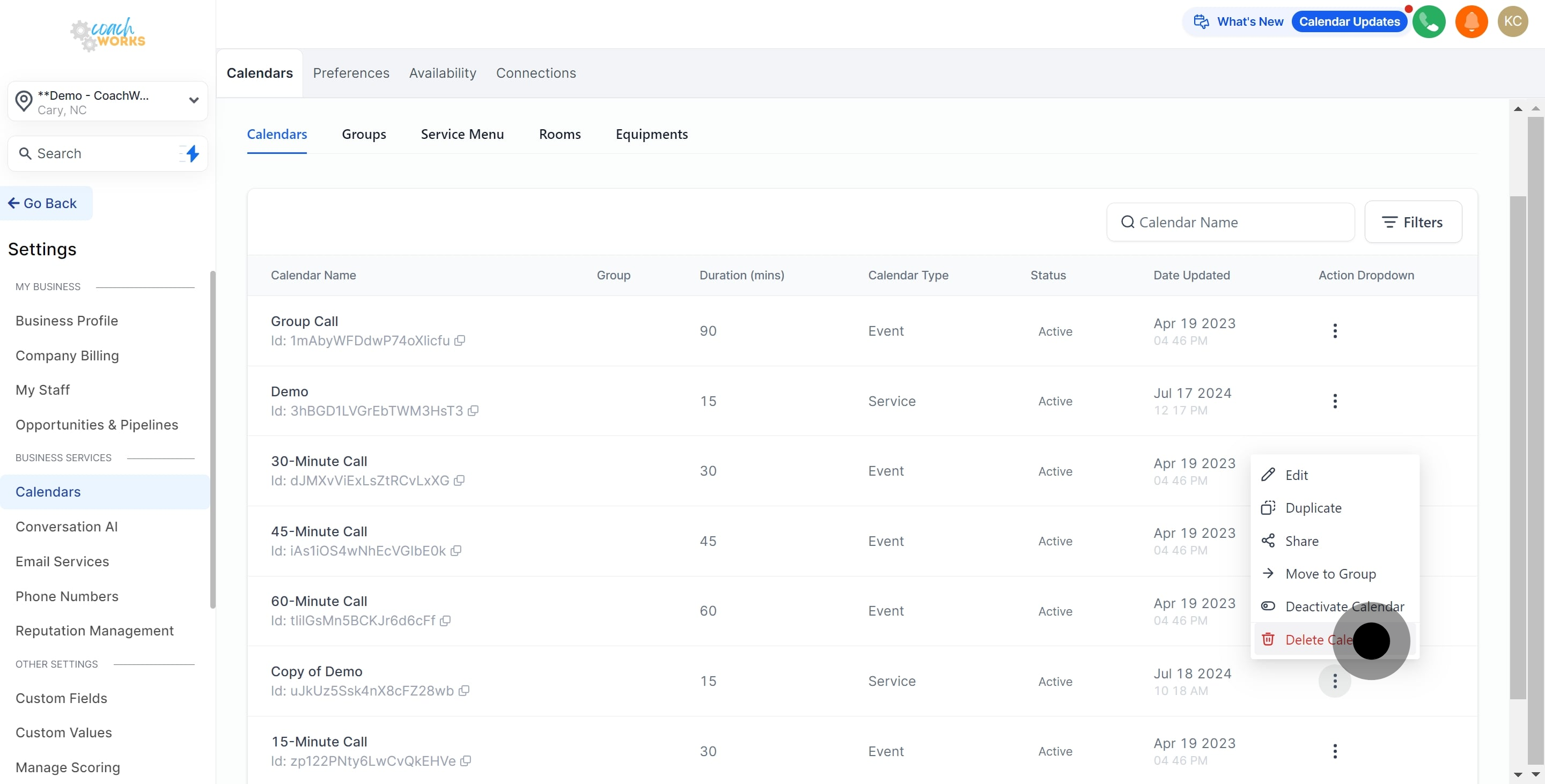Open the 15-Minute Call action menu
This screenshot has height=784, width=1545.
pos(1335,751)
